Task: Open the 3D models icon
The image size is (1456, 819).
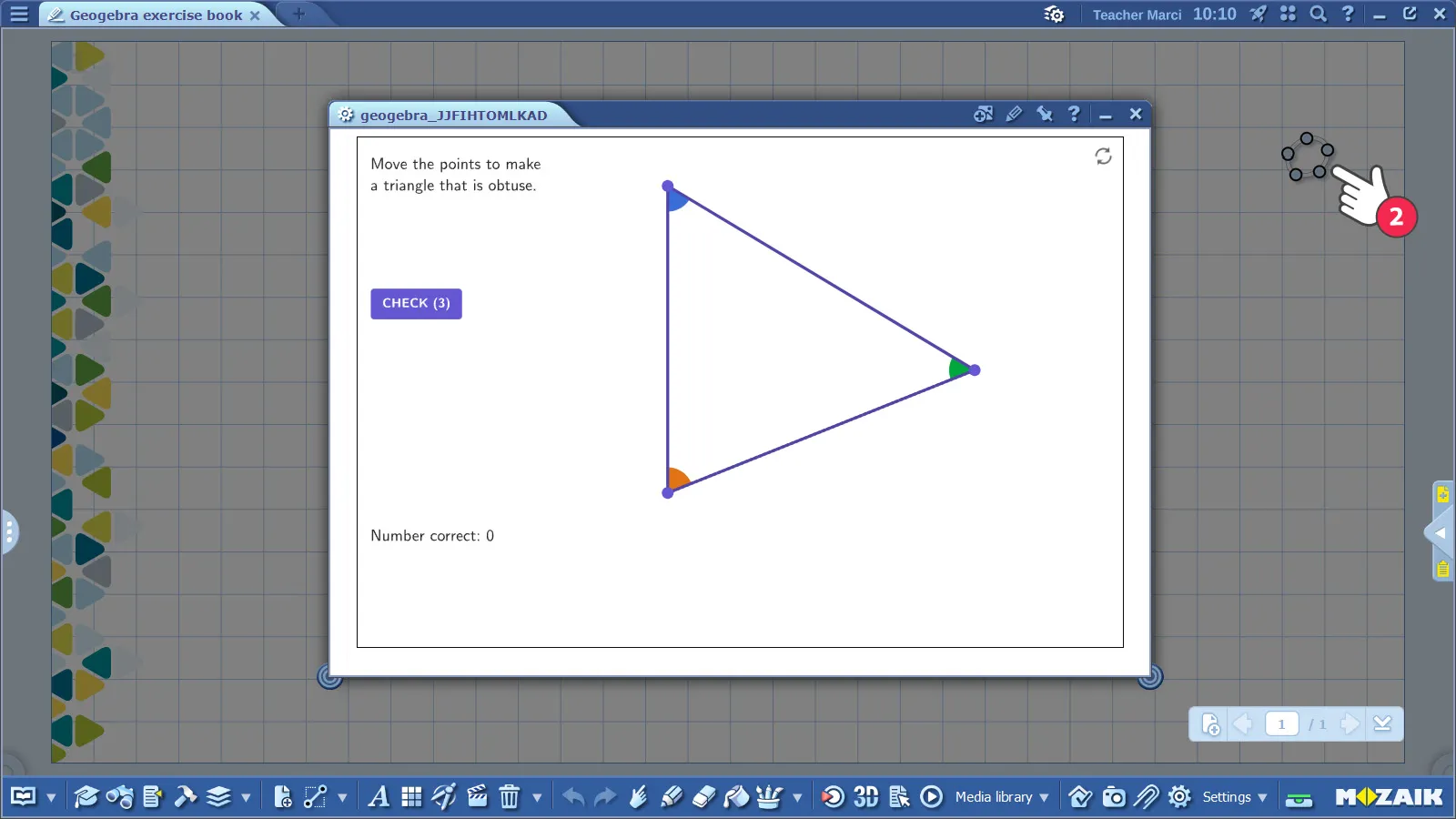Action: pos(865,797)
